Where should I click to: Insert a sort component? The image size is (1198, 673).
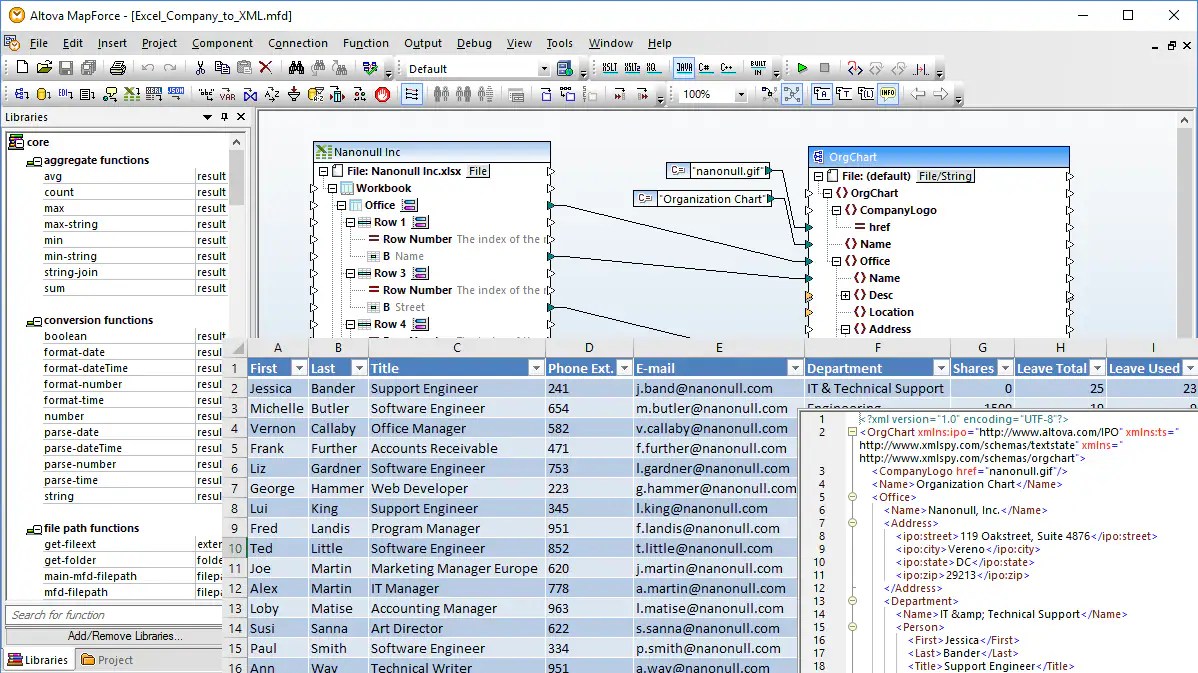click(270, 94)
